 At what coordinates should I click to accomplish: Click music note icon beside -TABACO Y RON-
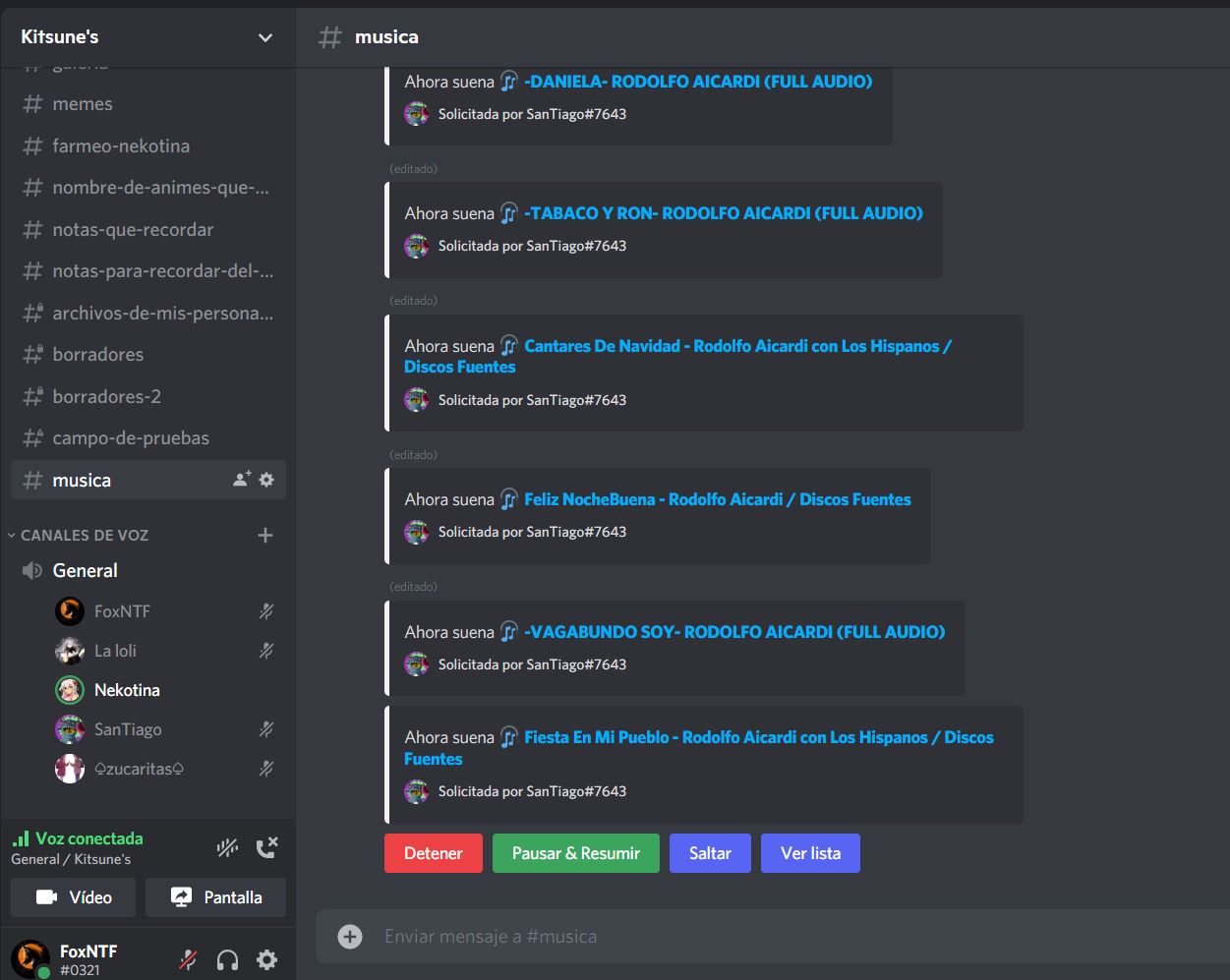click(509, 213)
